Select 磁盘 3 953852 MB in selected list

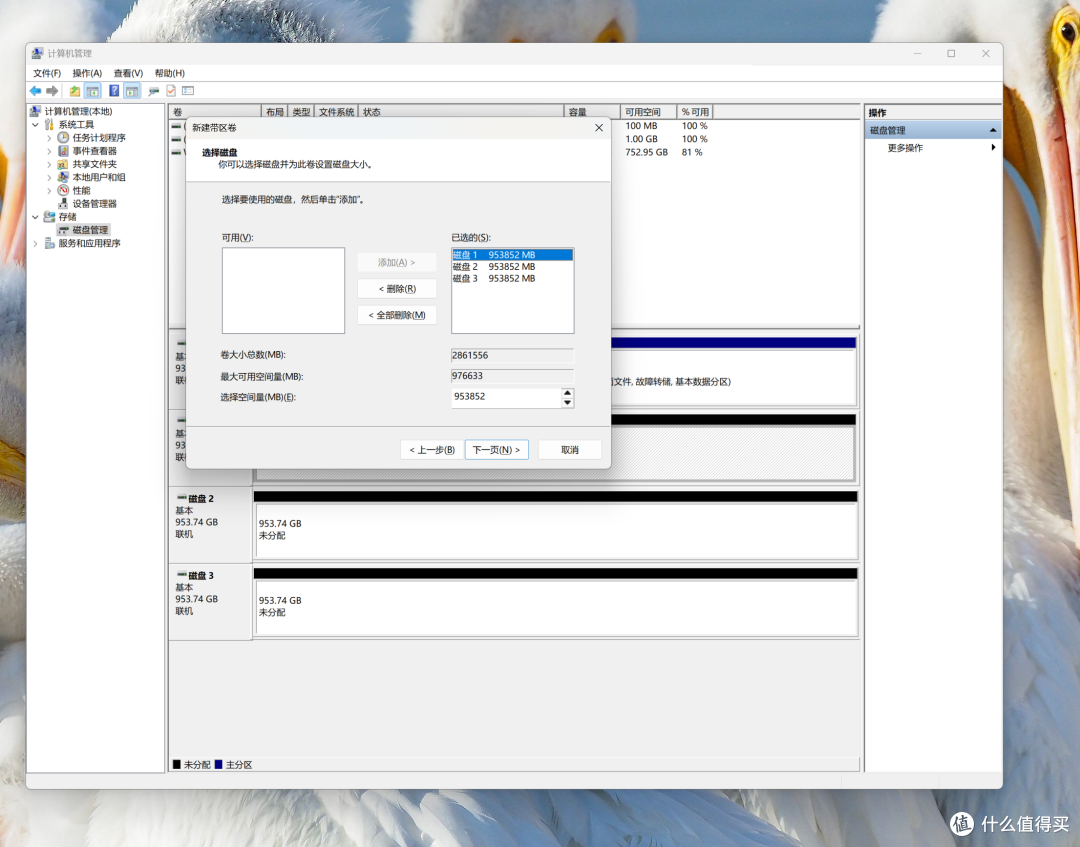coord(512,278)
